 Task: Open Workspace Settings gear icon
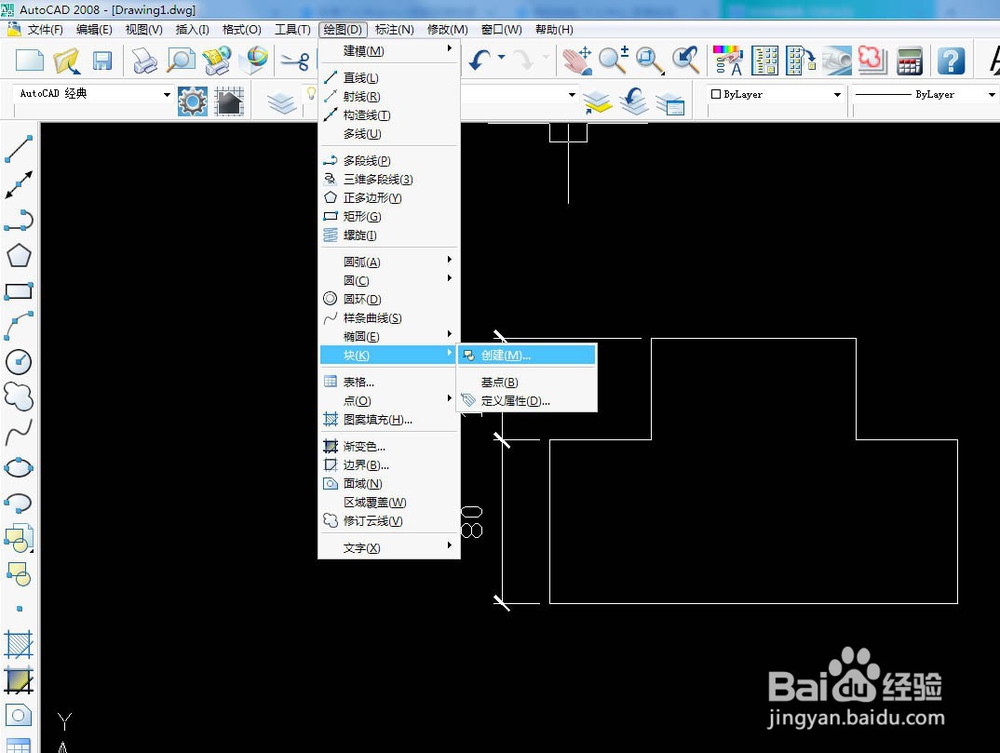[x=193, y=101]
